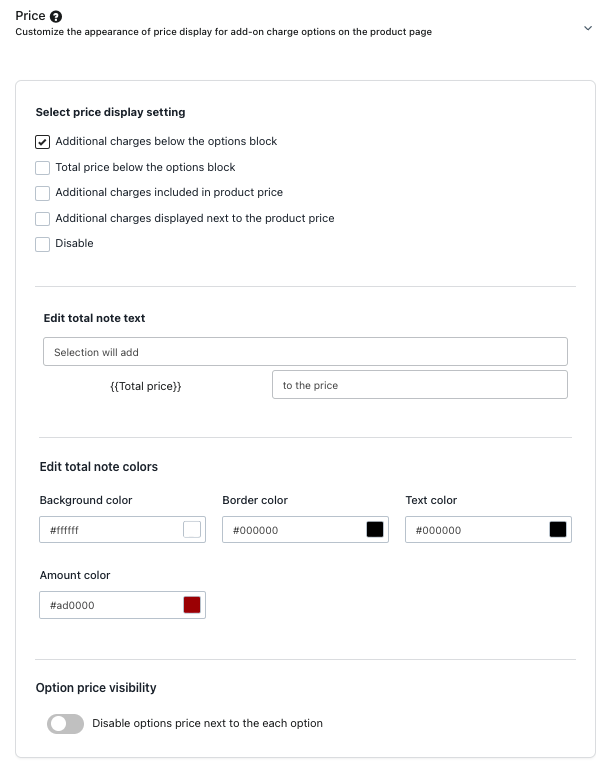Select Additional charges displayed next to product price

click(43, 219)
